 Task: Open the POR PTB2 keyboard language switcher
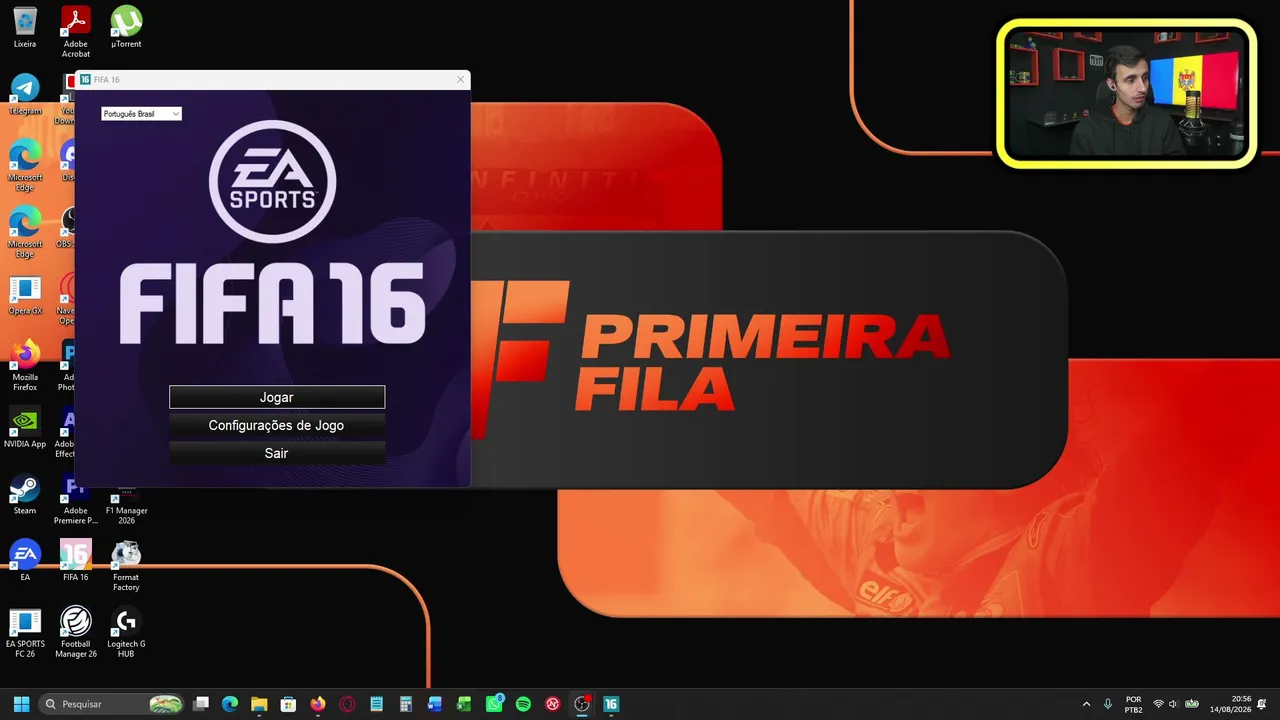[1133, 704]
